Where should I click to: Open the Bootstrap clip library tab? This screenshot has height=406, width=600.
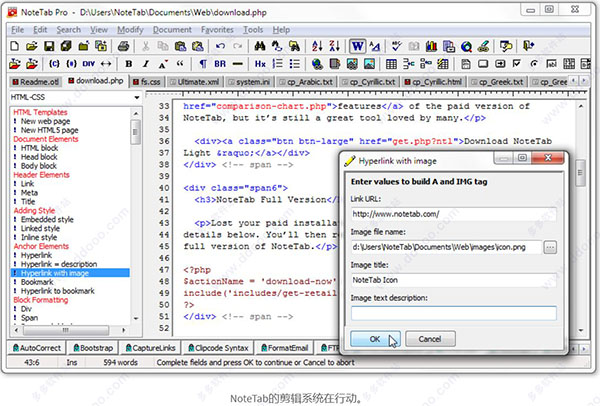93,348
